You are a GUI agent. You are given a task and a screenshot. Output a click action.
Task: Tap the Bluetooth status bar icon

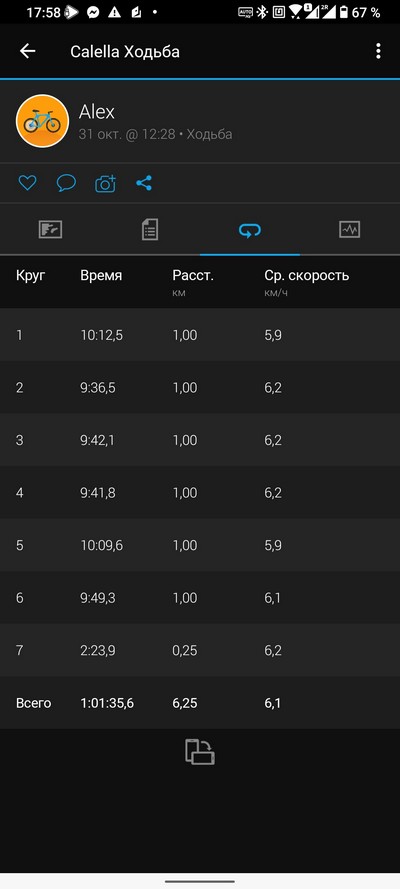tap(262, 12)
